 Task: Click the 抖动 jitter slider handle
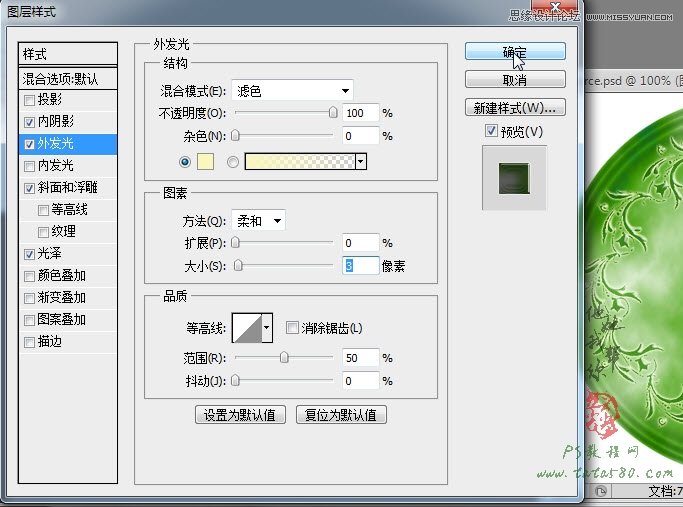click(235, 381)
